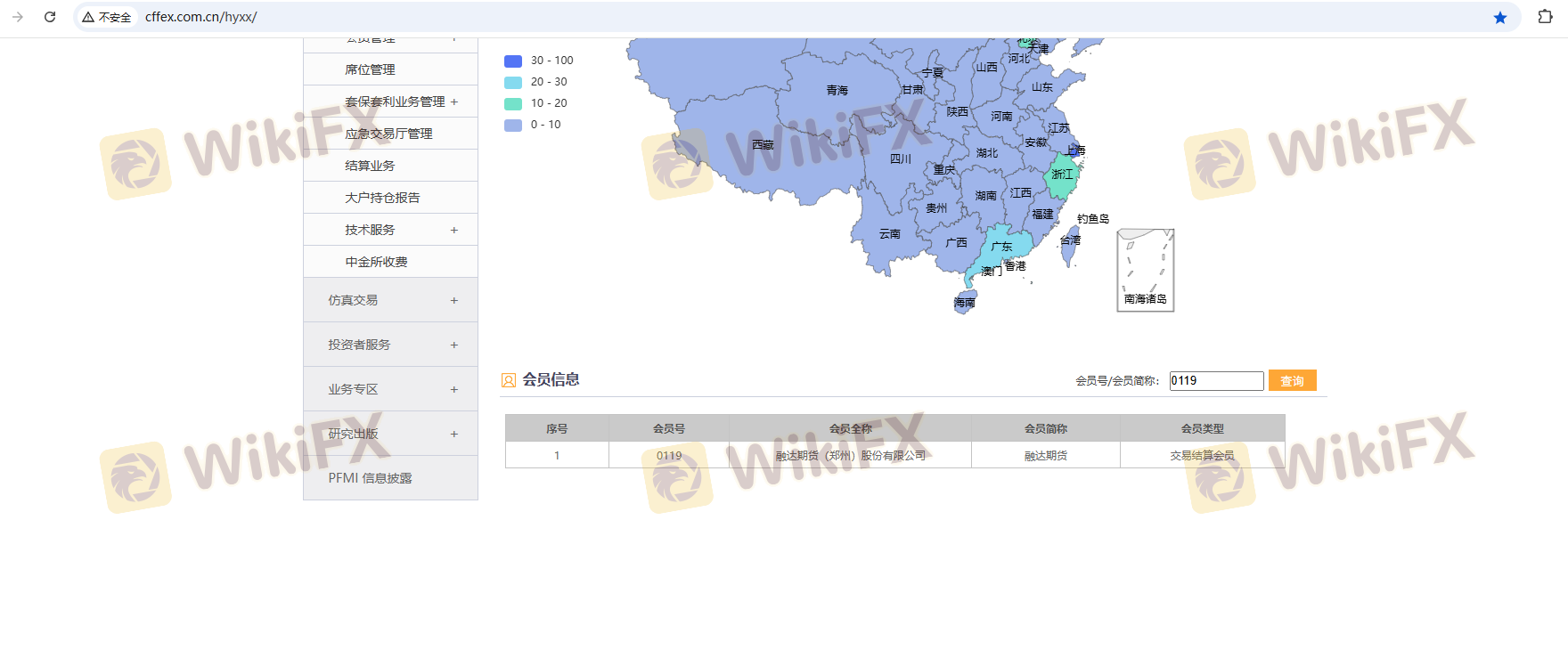Open the browser extensions puzzle icon

click(1545, 17)
